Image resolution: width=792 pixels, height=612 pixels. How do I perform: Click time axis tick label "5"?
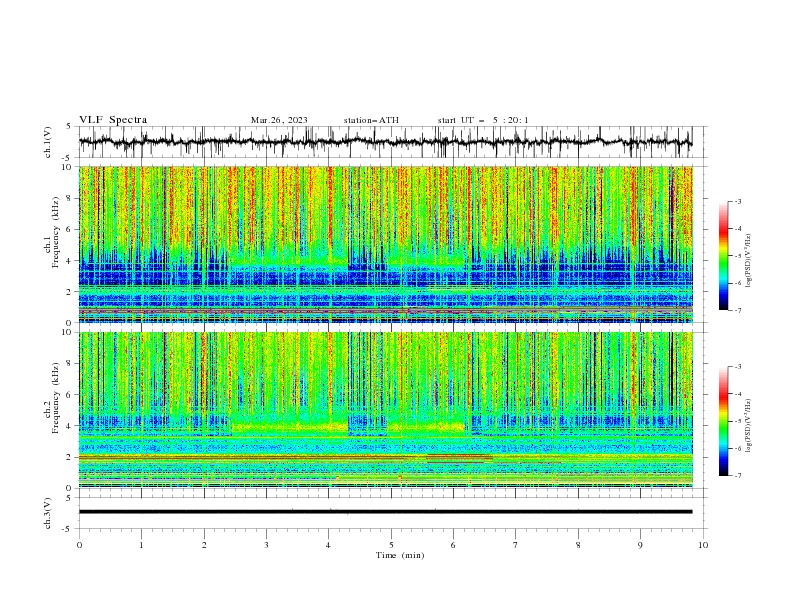(391, 545)
